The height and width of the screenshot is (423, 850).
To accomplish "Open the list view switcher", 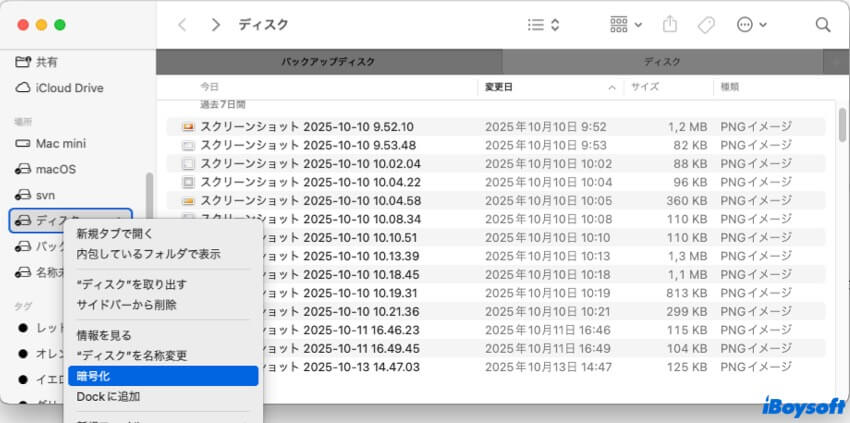I will tap(543, 25).
